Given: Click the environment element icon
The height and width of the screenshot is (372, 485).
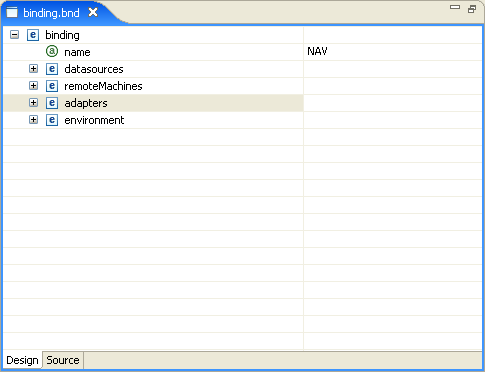Looking at the screenshot, I should (x=52, y=120).
